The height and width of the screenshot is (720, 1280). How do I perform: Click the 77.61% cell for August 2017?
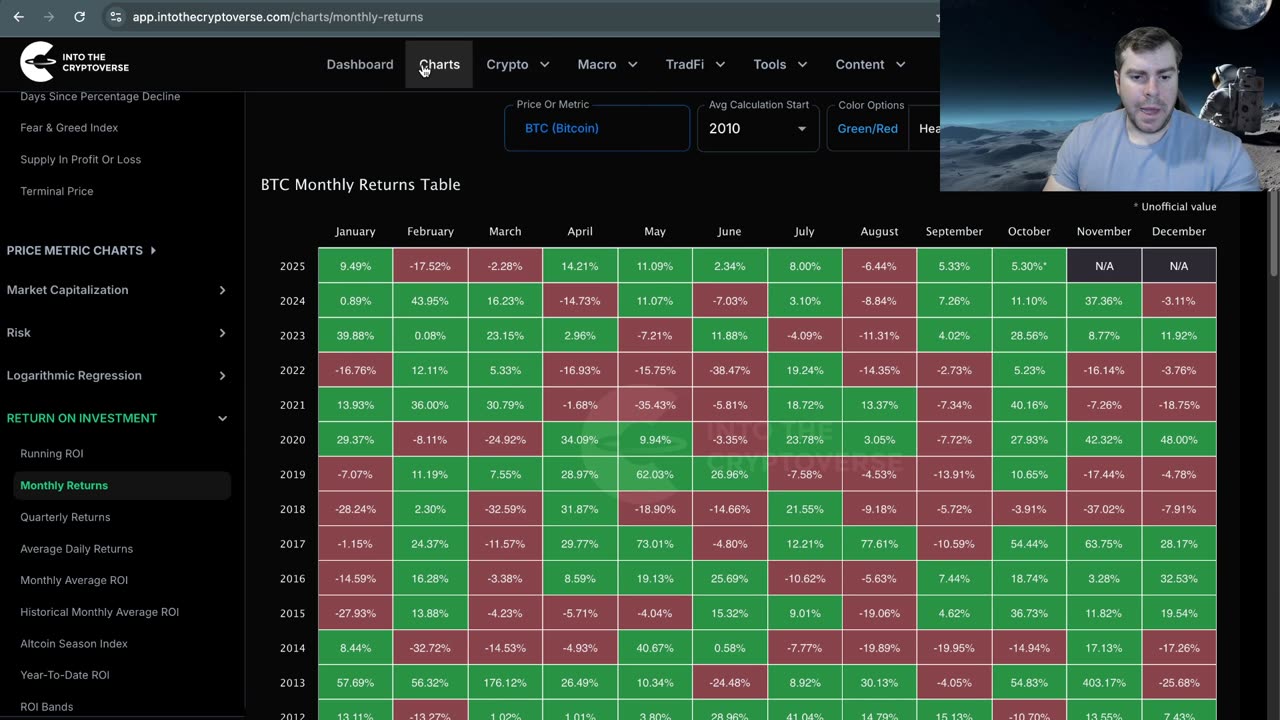tap(879, 544)
